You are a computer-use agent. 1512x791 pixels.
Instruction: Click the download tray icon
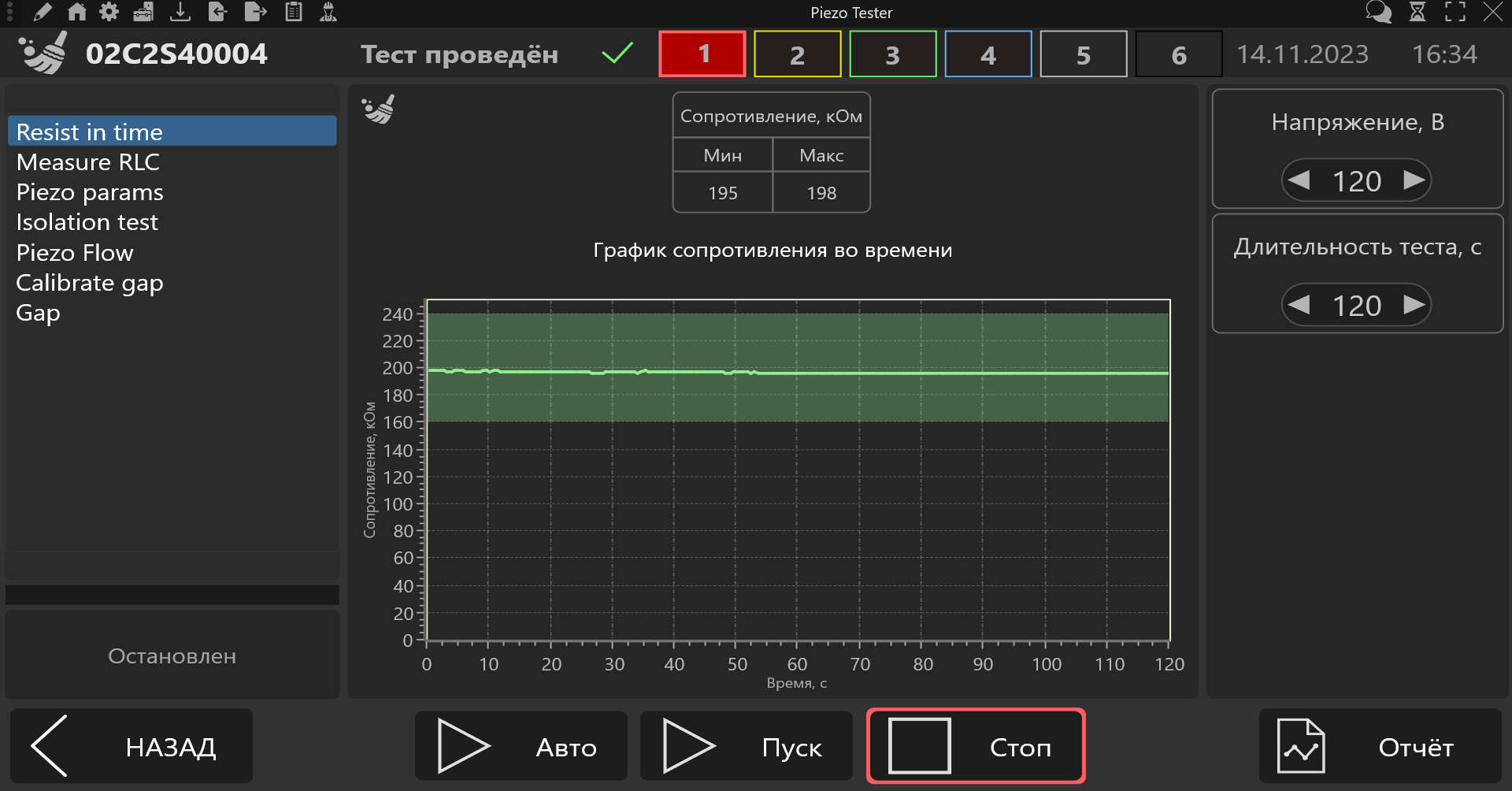tap(180, 12)
